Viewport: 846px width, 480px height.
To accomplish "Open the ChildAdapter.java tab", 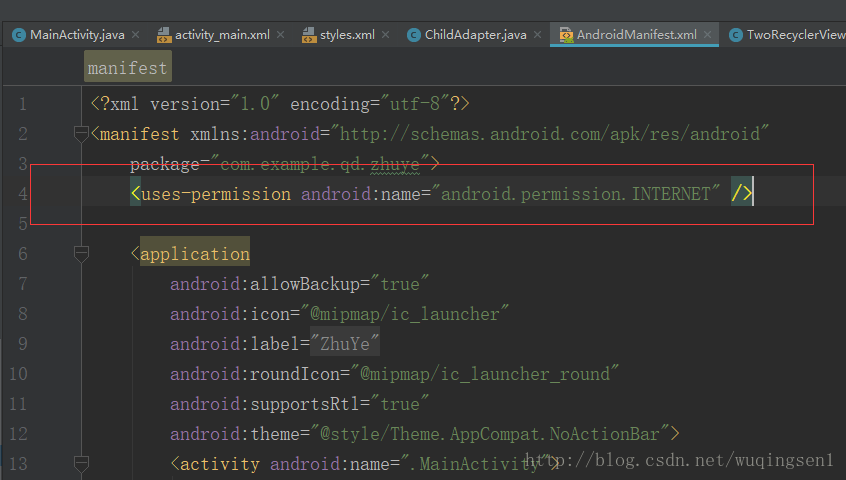I will tap(475, 35).
